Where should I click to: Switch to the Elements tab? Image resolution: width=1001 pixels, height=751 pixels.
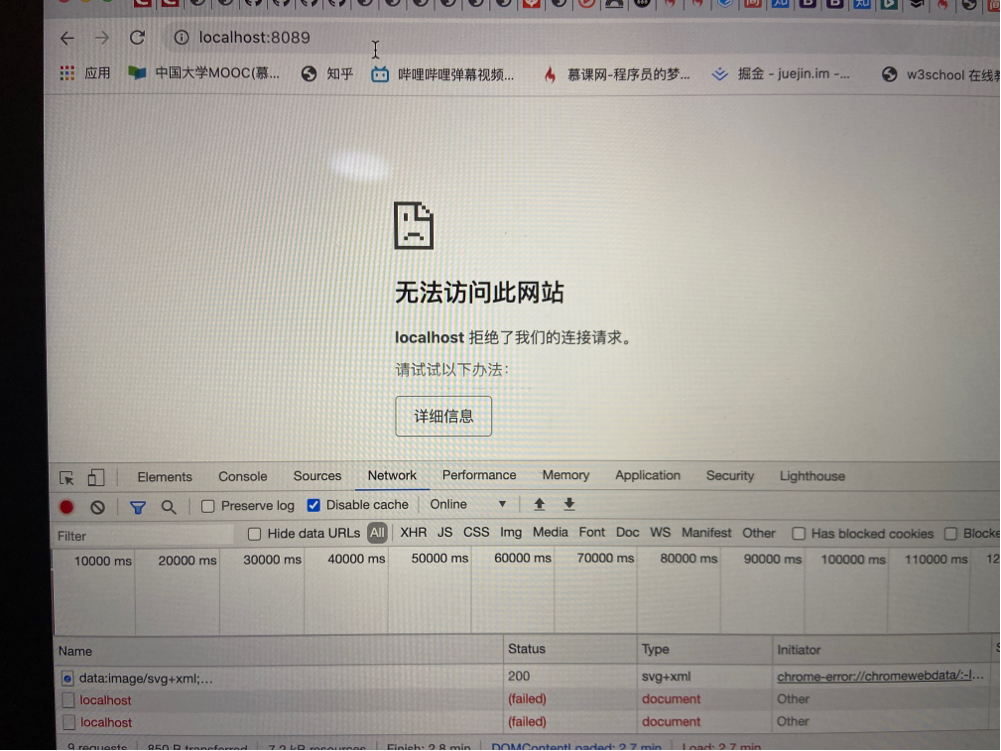pos(165,477)
